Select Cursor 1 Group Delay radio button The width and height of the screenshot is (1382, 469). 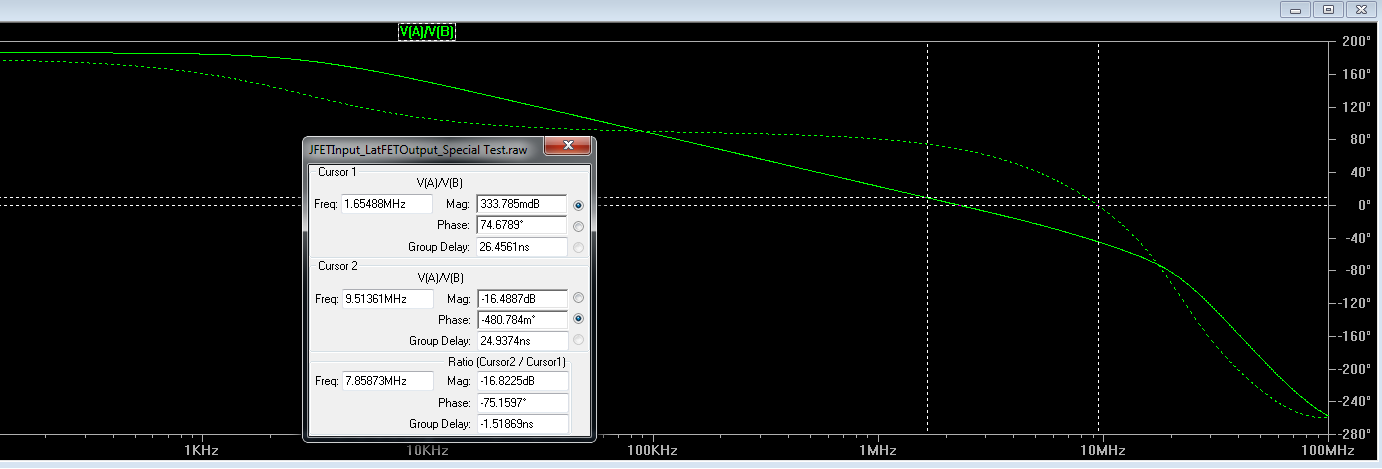click(x=578, y=247)
